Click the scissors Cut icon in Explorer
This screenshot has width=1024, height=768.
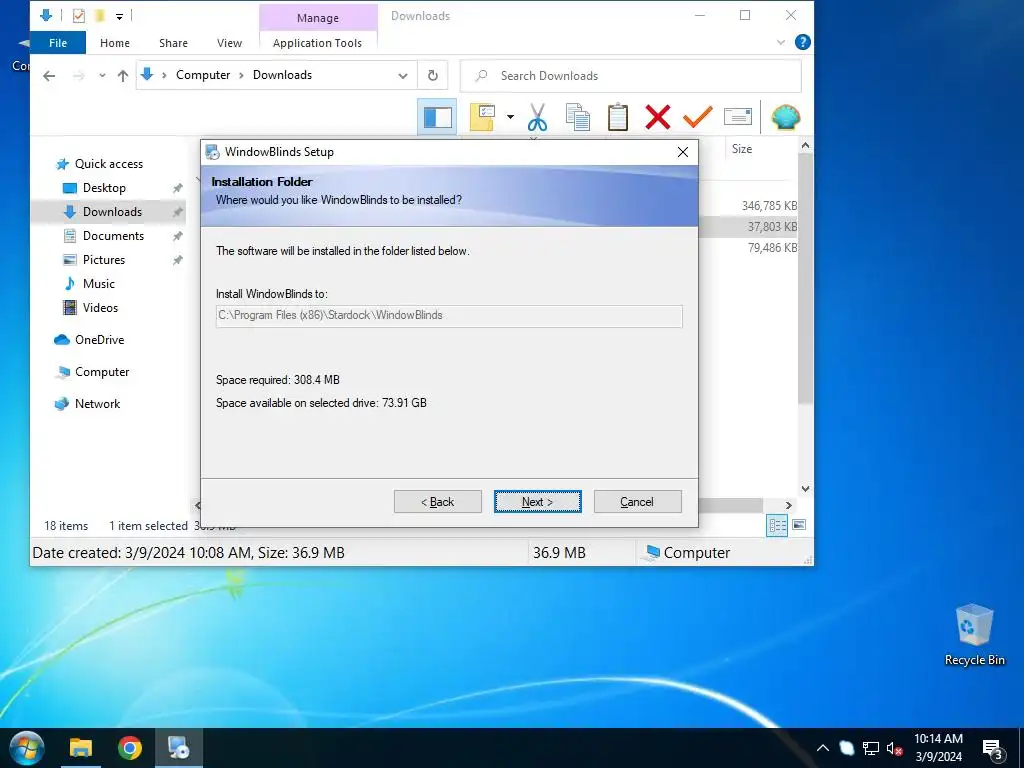coord(537,118)
